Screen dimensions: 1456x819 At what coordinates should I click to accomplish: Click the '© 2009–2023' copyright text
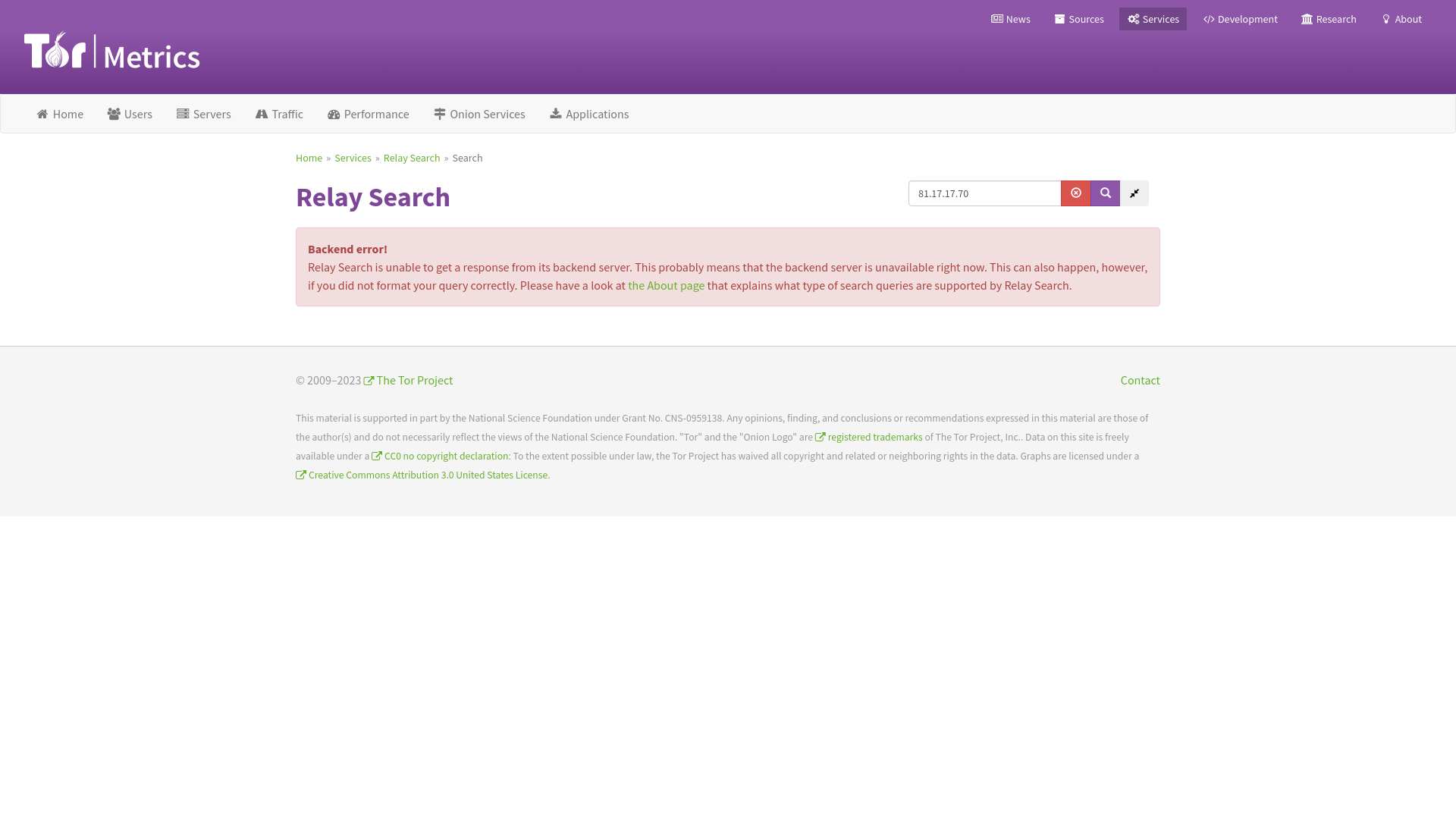pyautogui.click(x=328, y=380)
